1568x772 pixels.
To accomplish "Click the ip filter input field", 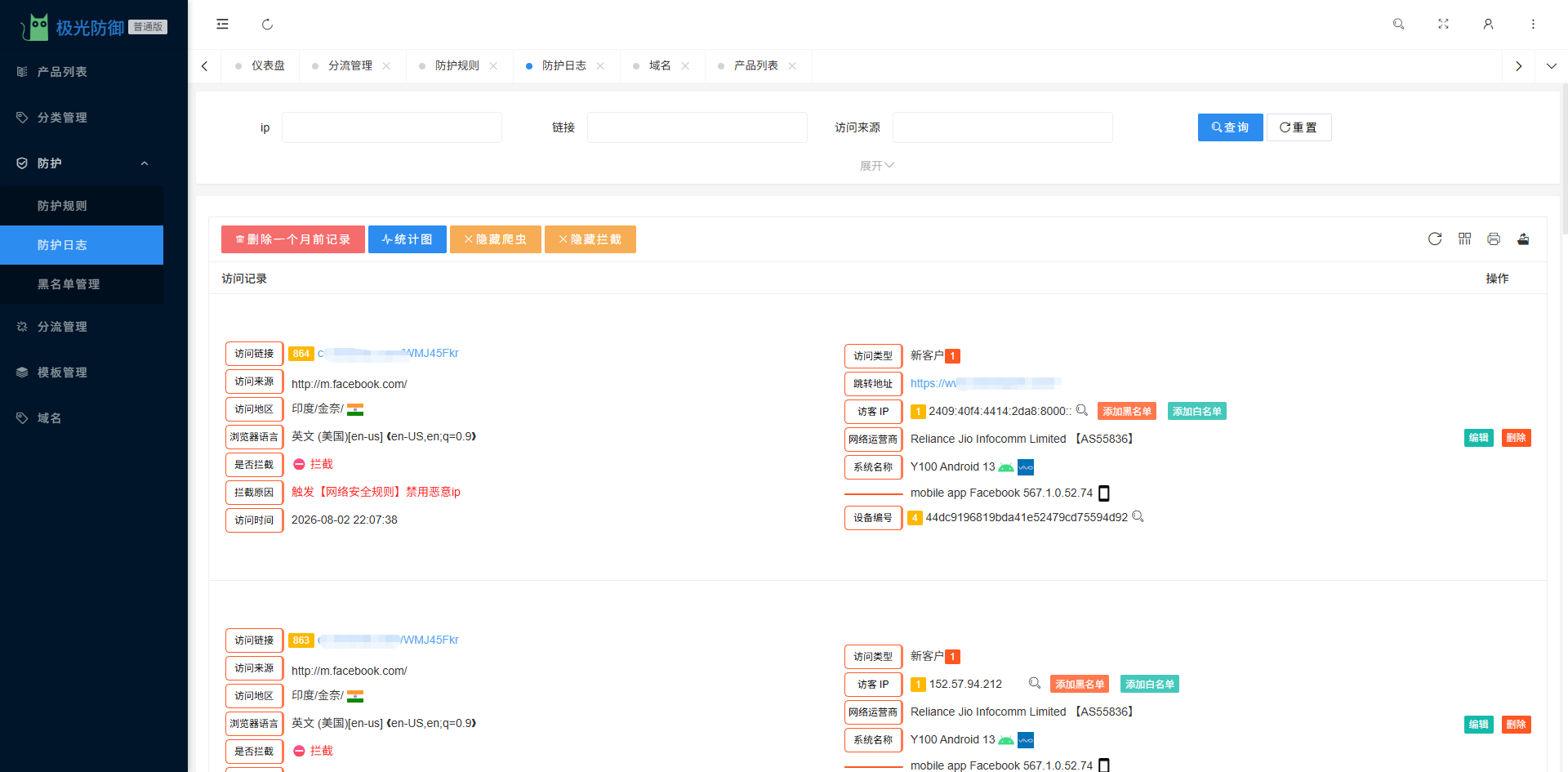I will pos(392,127).
